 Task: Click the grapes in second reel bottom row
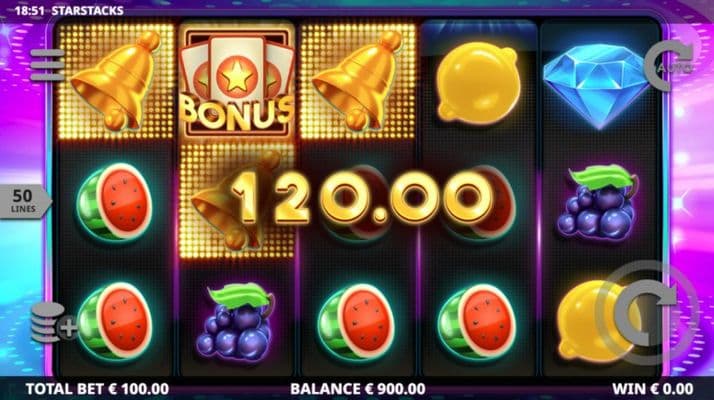(236, 322)
